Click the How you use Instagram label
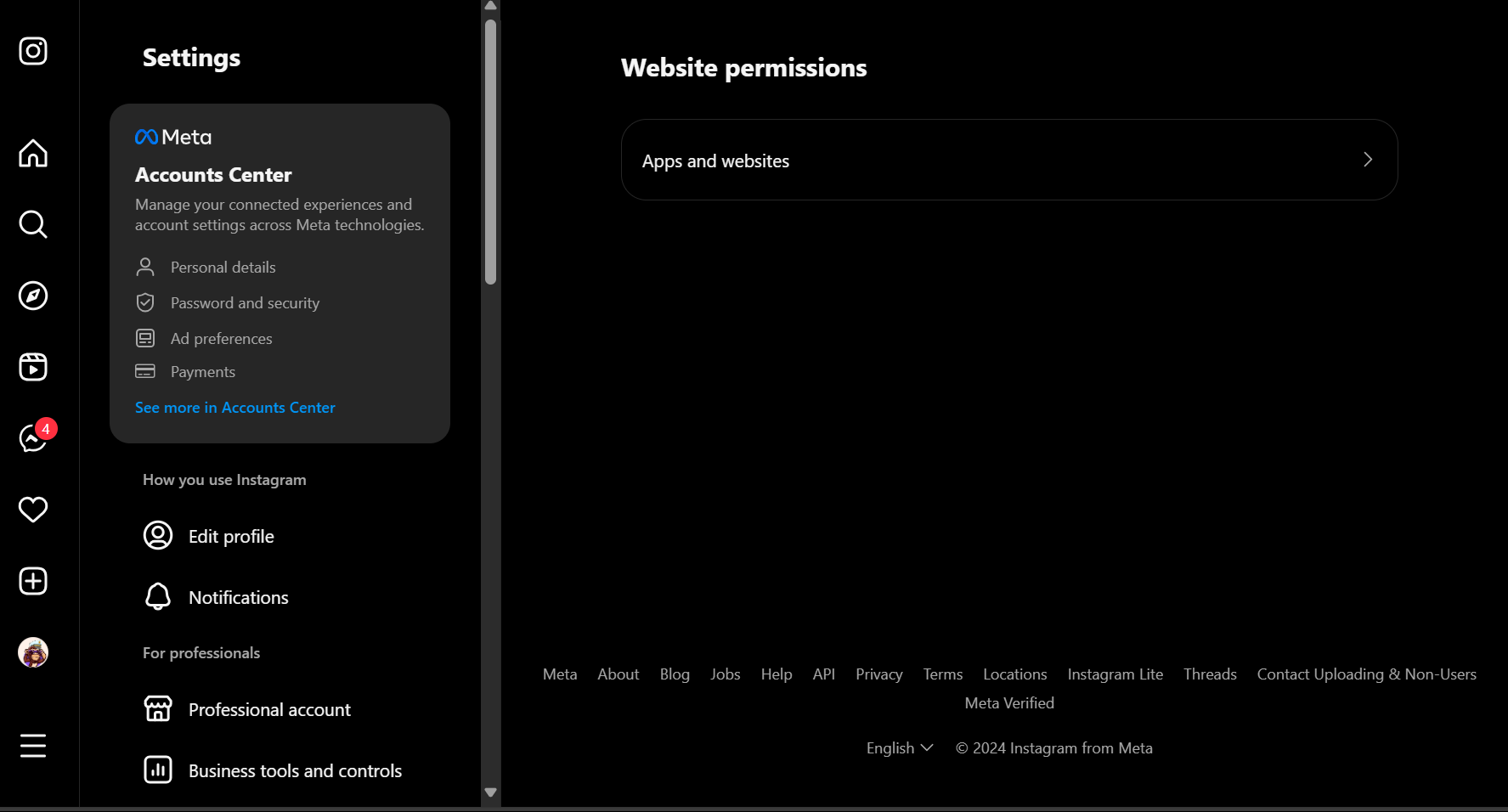Screen dimensions: 1508x812 [x=224, y=480]
